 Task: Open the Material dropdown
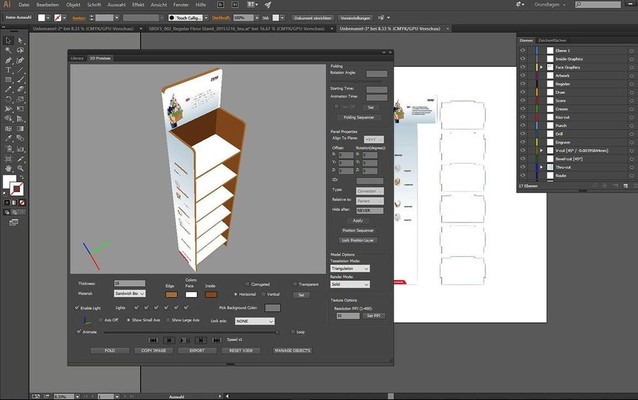[x=131, y=295]
